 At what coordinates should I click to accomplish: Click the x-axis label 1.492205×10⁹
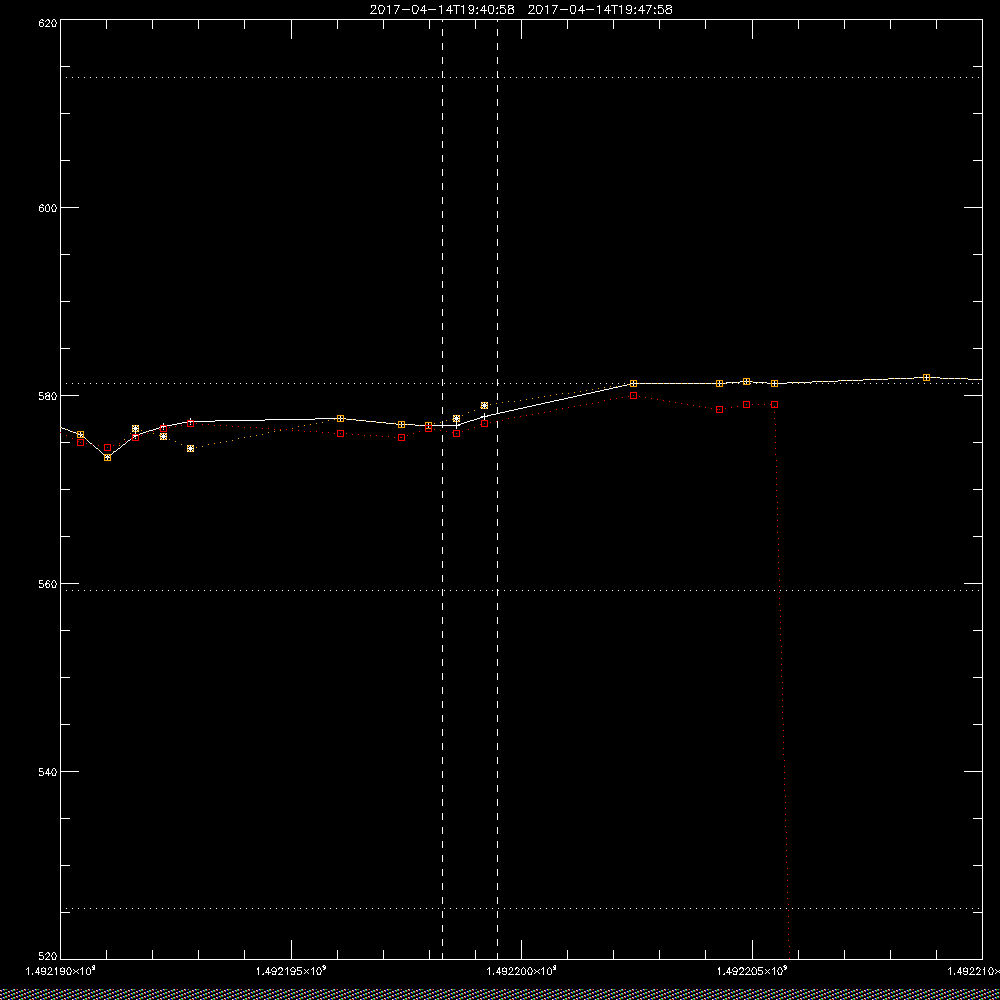point(752,971)
